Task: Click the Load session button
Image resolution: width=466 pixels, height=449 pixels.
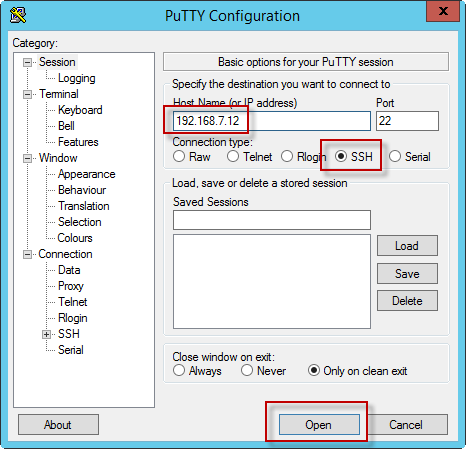Action: click(x=407, y=246)
